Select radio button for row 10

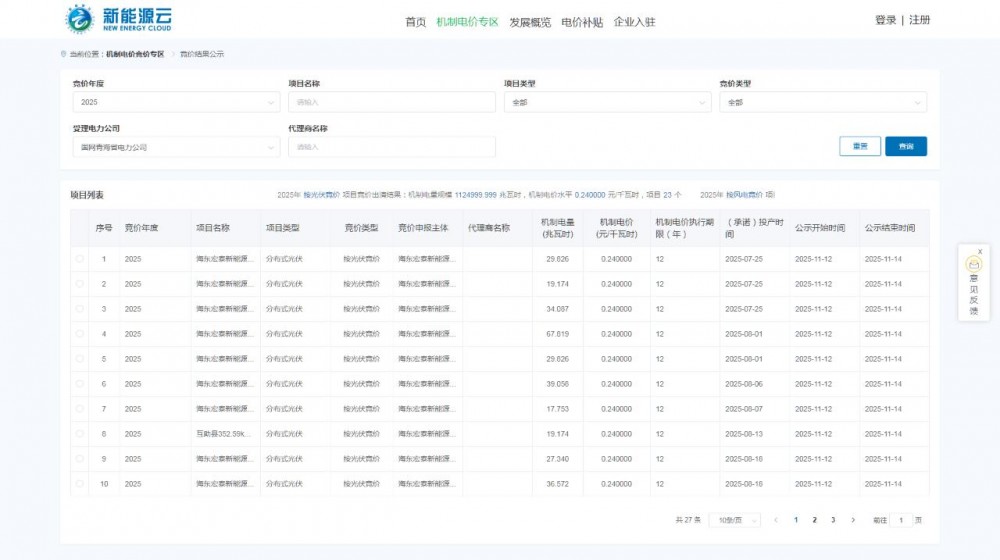(x=80, y=484)
